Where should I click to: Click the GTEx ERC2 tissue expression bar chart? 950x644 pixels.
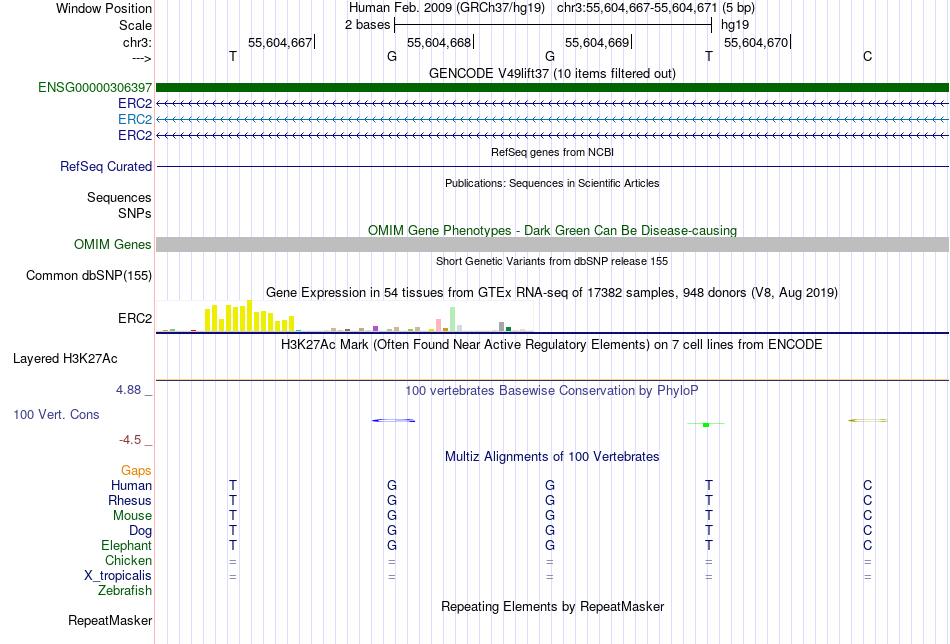(x=344, y=316)
